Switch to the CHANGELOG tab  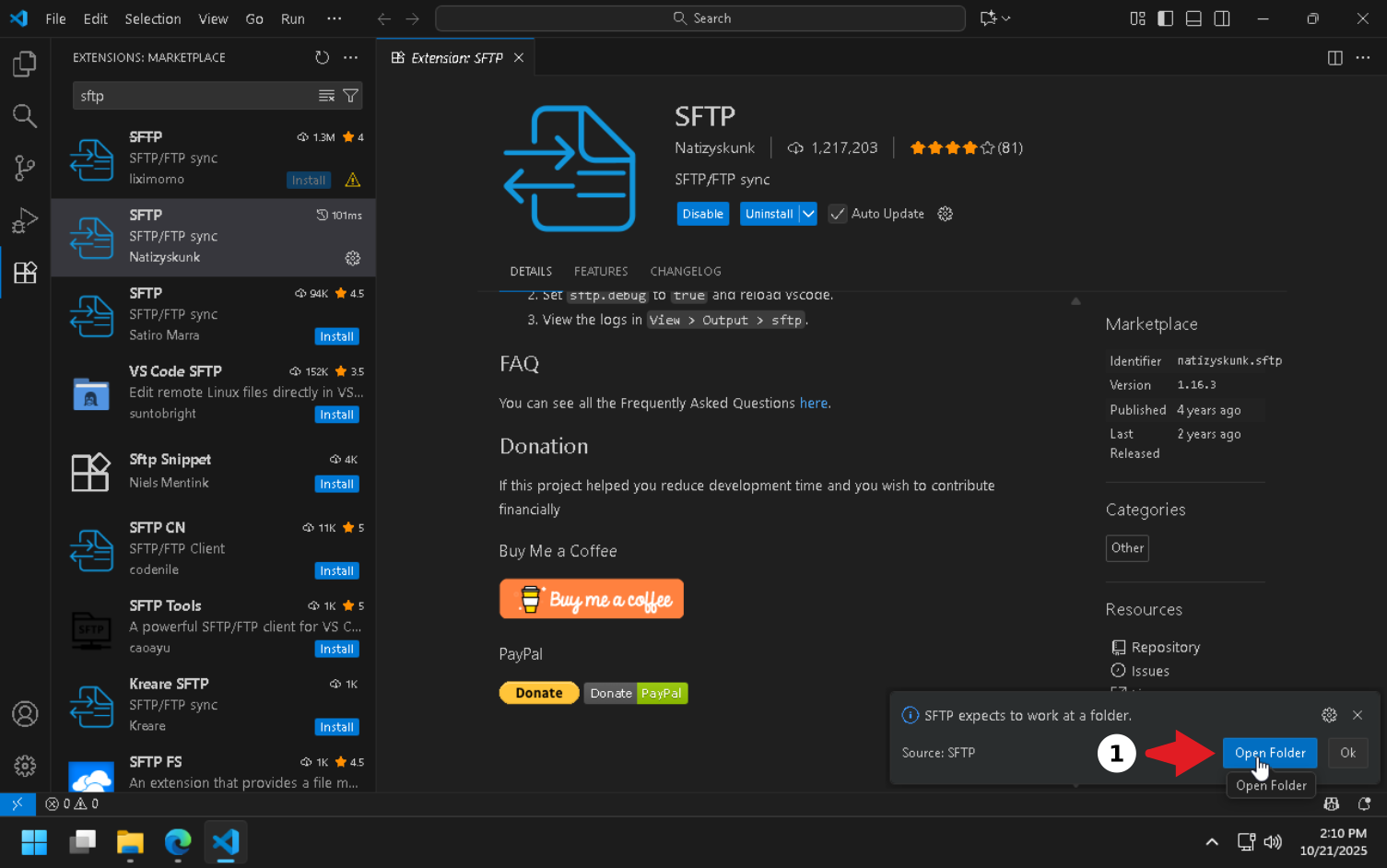685,271
